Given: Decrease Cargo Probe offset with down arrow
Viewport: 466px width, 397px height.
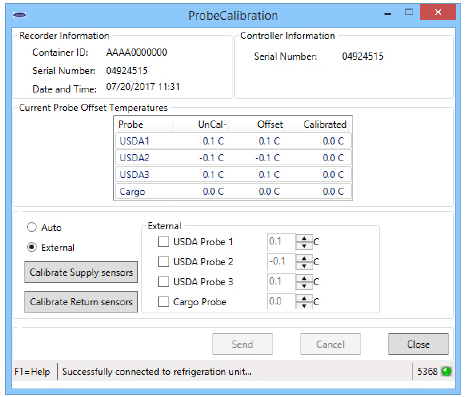Looking at the screenshot, I should [x=304, y=305].
